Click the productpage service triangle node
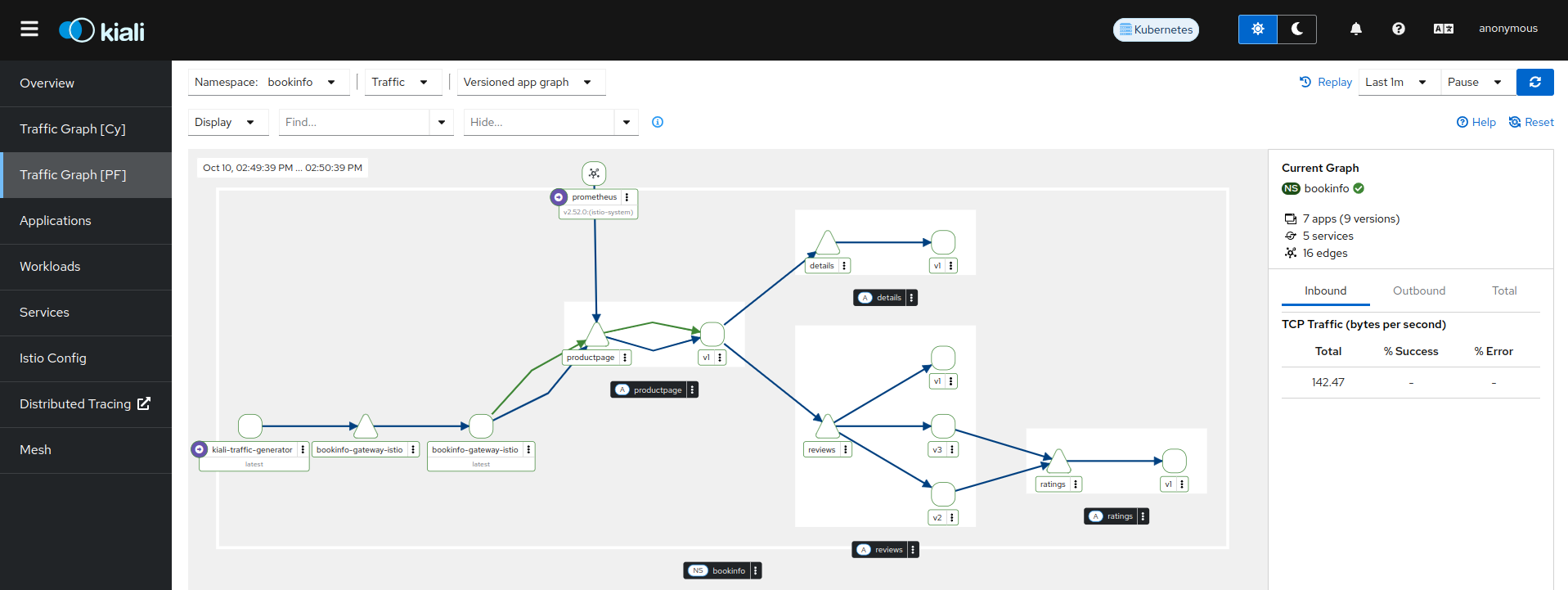 [x=596, y=335]
